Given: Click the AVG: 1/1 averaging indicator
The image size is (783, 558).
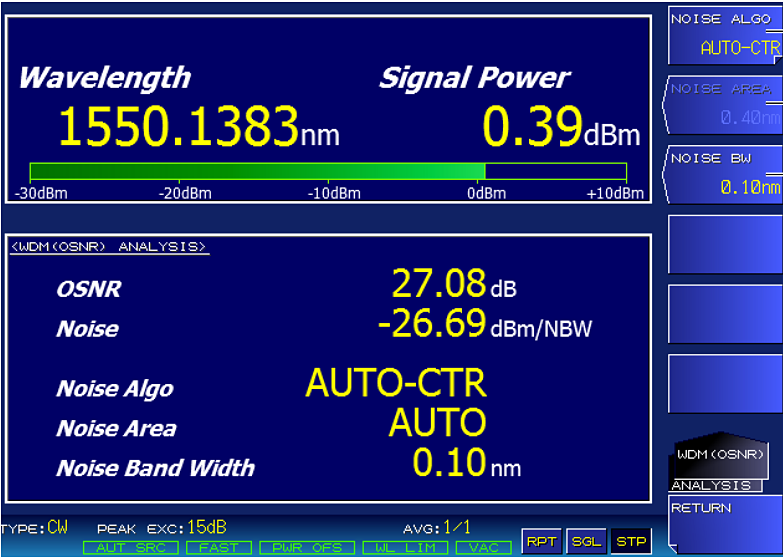Looking at the screenshot, I should tap(435, 527).
